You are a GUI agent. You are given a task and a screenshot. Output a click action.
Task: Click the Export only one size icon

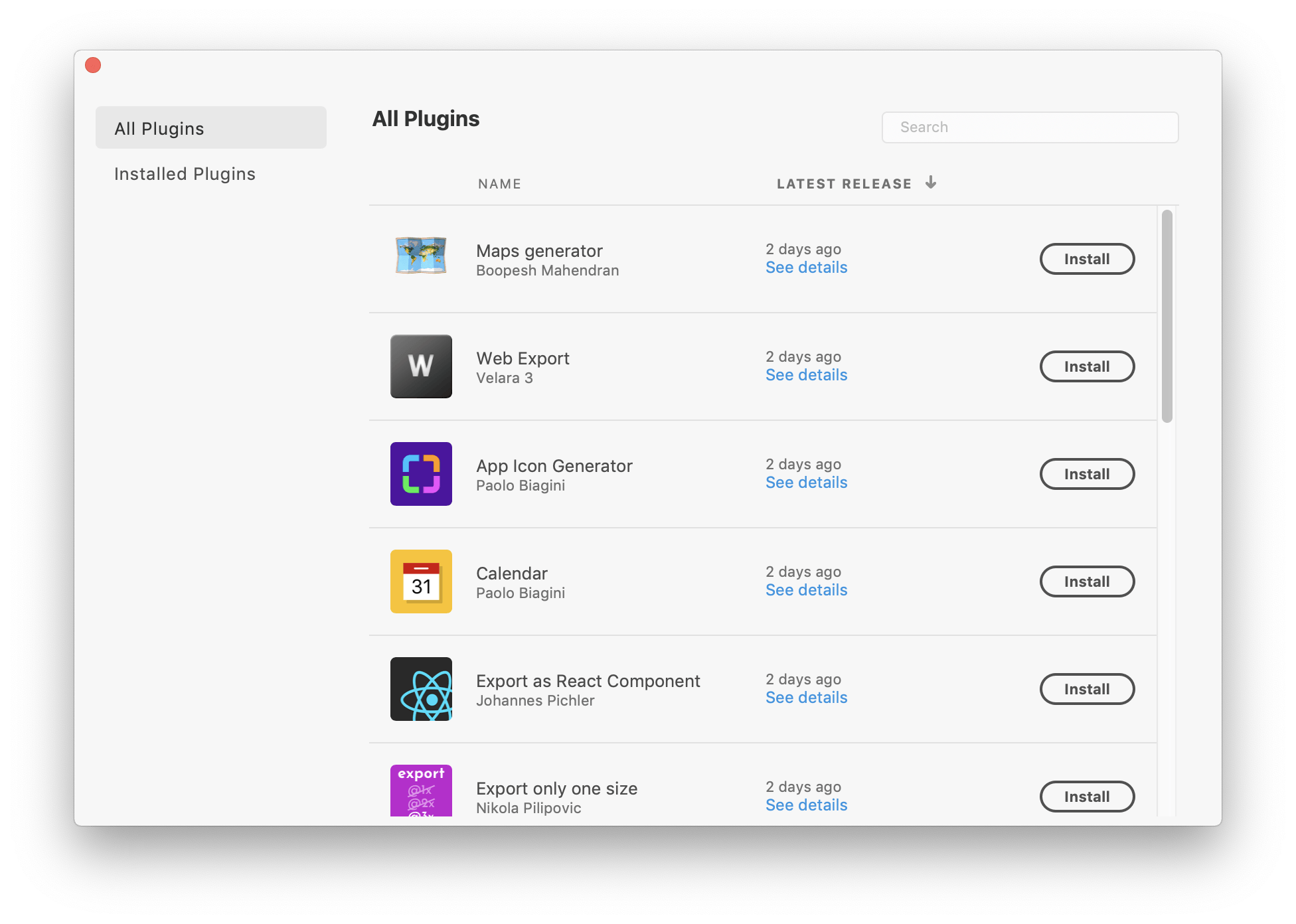pyautogui.click(x=421, y=791)
